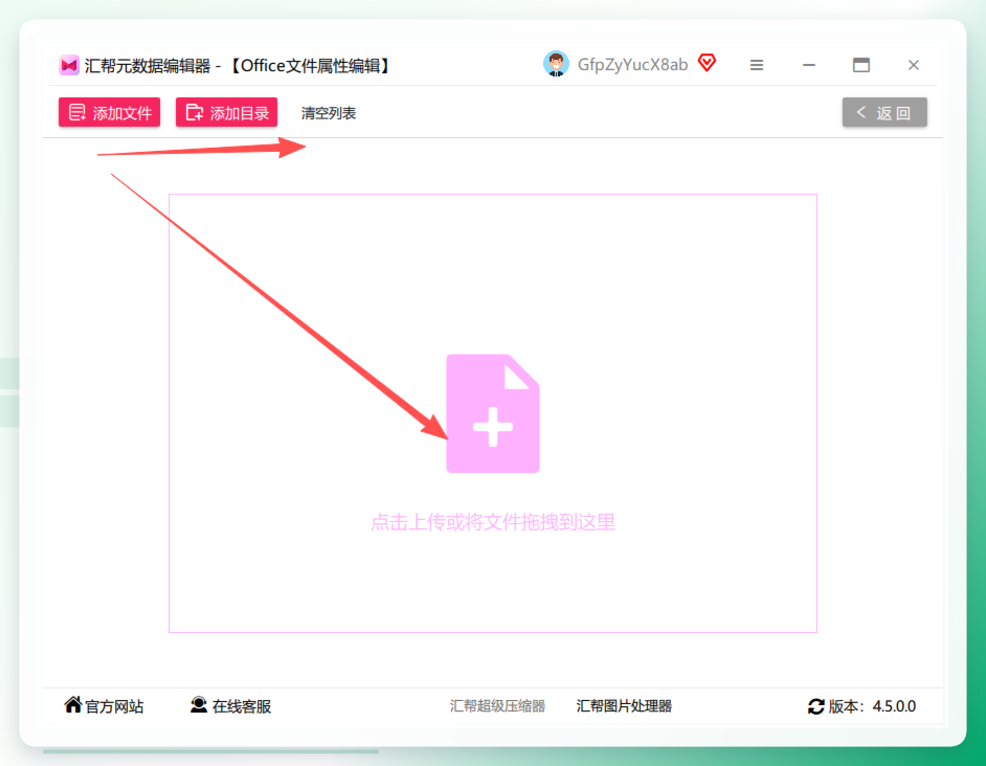The width and height of the screenshot is (986, 766).
Task: Open the hamburger menu icon
Action: pos(756,65)
